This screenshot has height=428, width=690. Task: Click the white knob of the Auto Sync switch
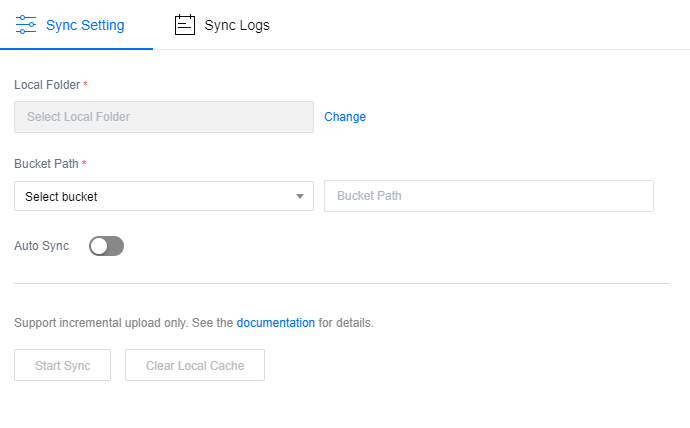[99, 246]
